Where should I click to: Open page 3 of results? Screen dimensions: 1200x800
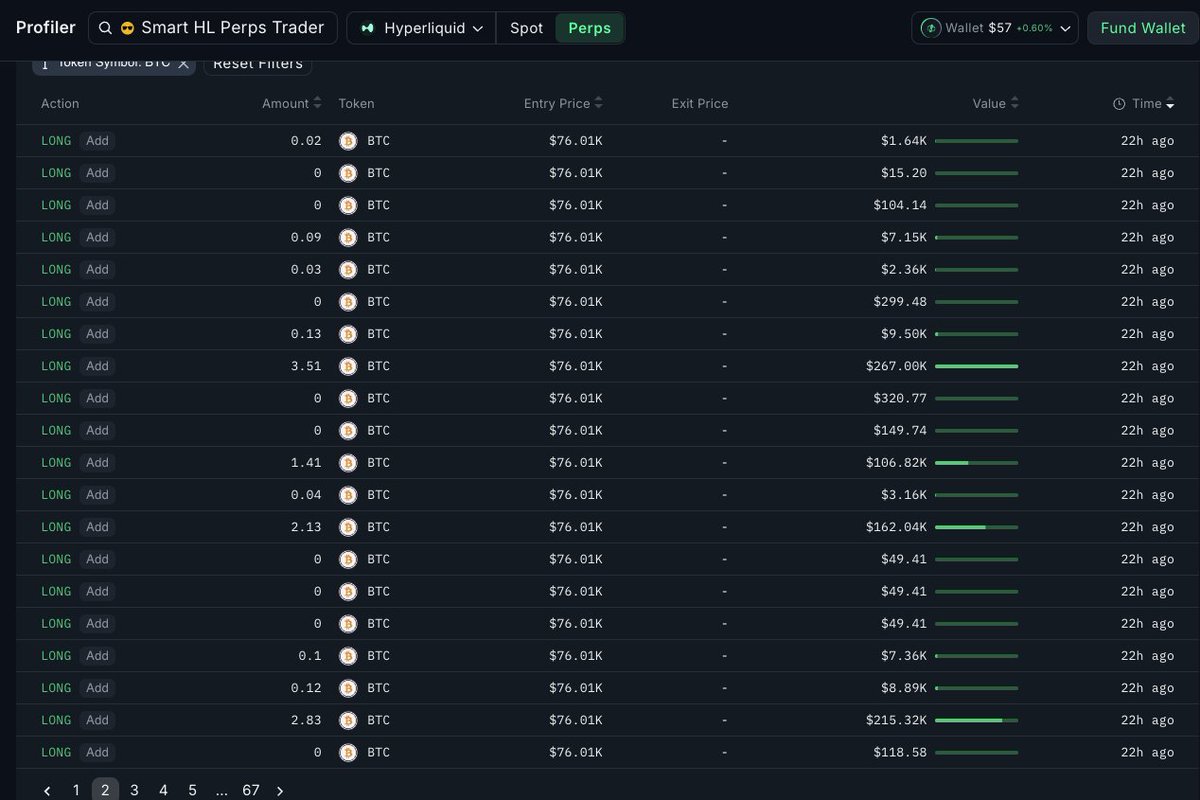tap(134, 790)
